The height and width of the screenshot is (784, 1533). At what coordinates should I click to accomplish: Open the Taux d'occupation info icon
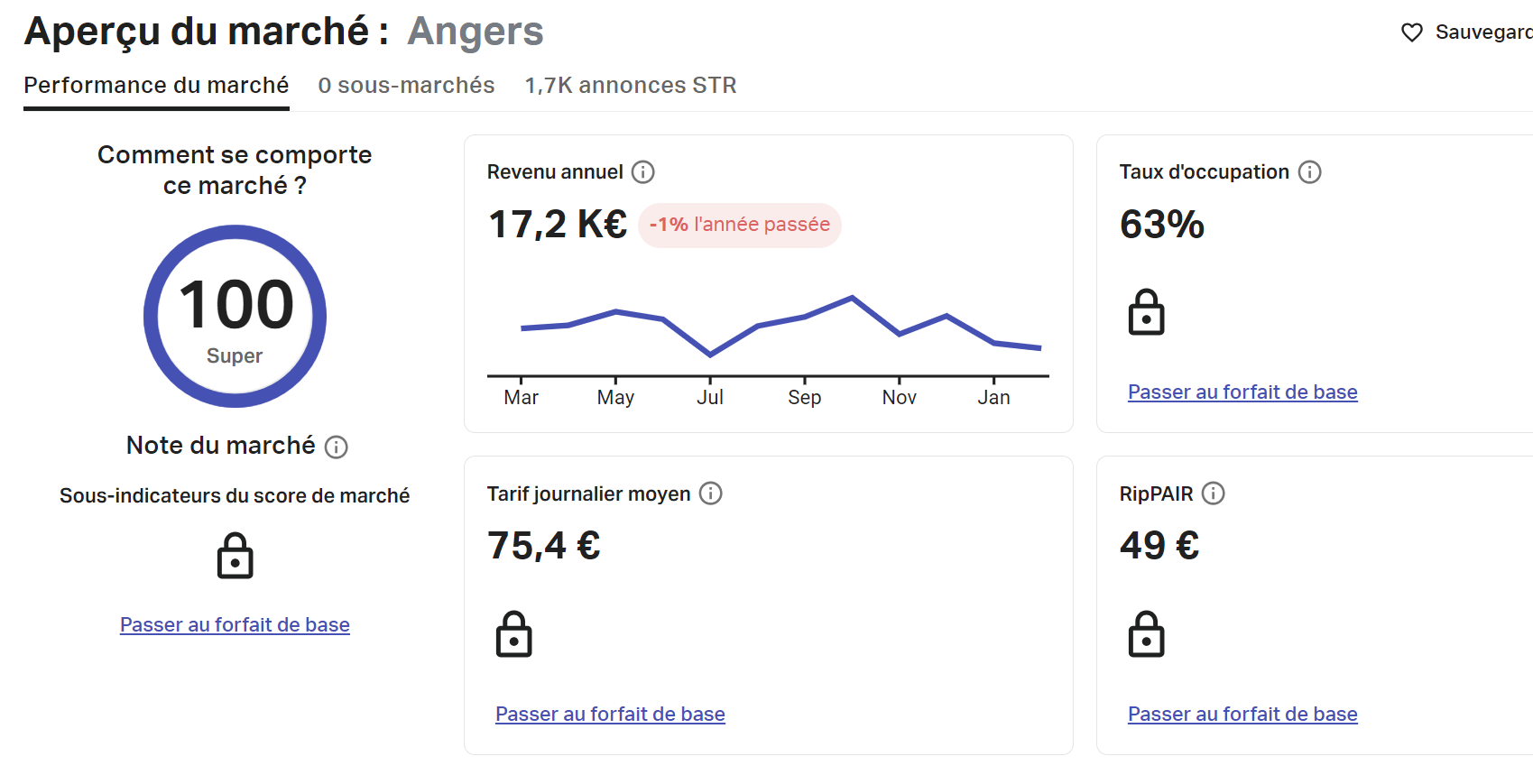pyautogui.click(x=1309, y=172)
